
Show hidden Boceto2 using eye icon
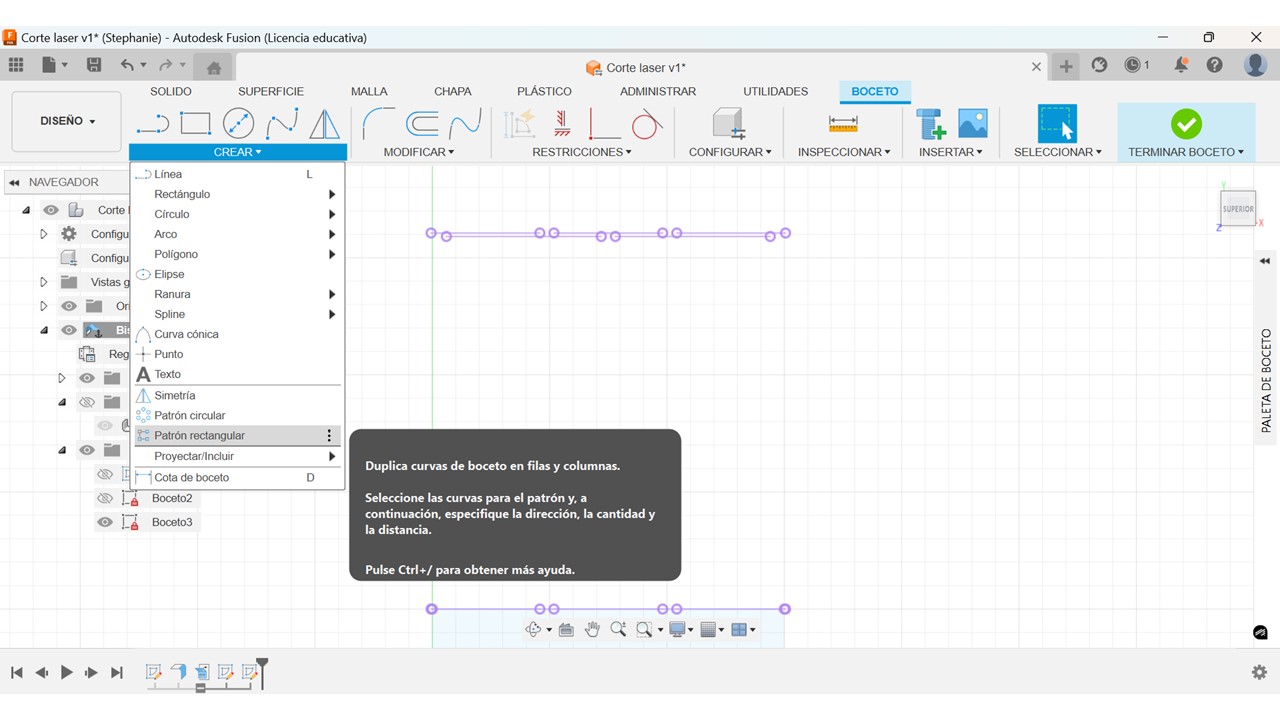105,498
